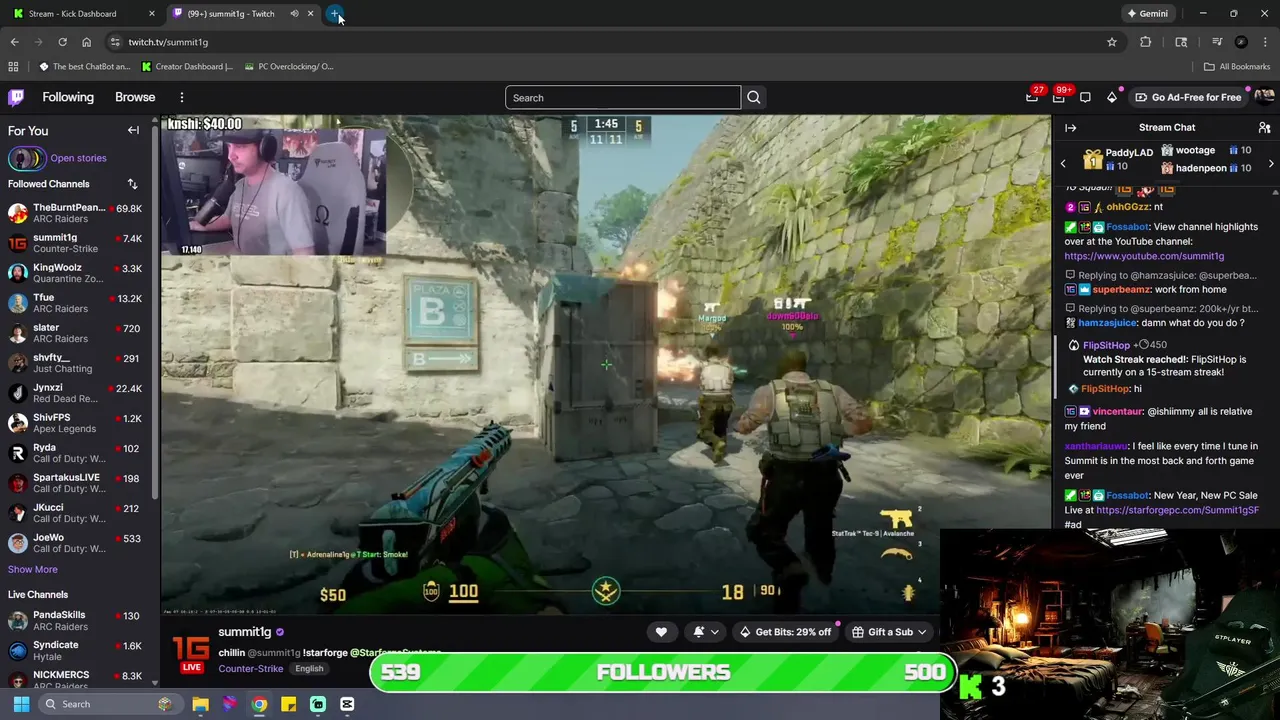Go to browser home page
This screenshot has width=1280, height=720.
point(86,42)
